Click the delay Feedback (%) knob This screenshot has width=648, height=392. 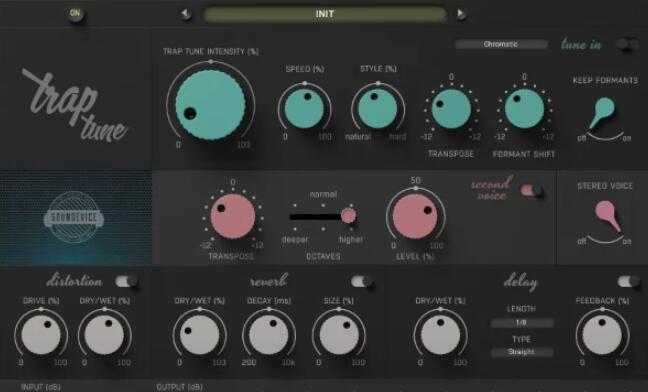click(x=602, y=335)
